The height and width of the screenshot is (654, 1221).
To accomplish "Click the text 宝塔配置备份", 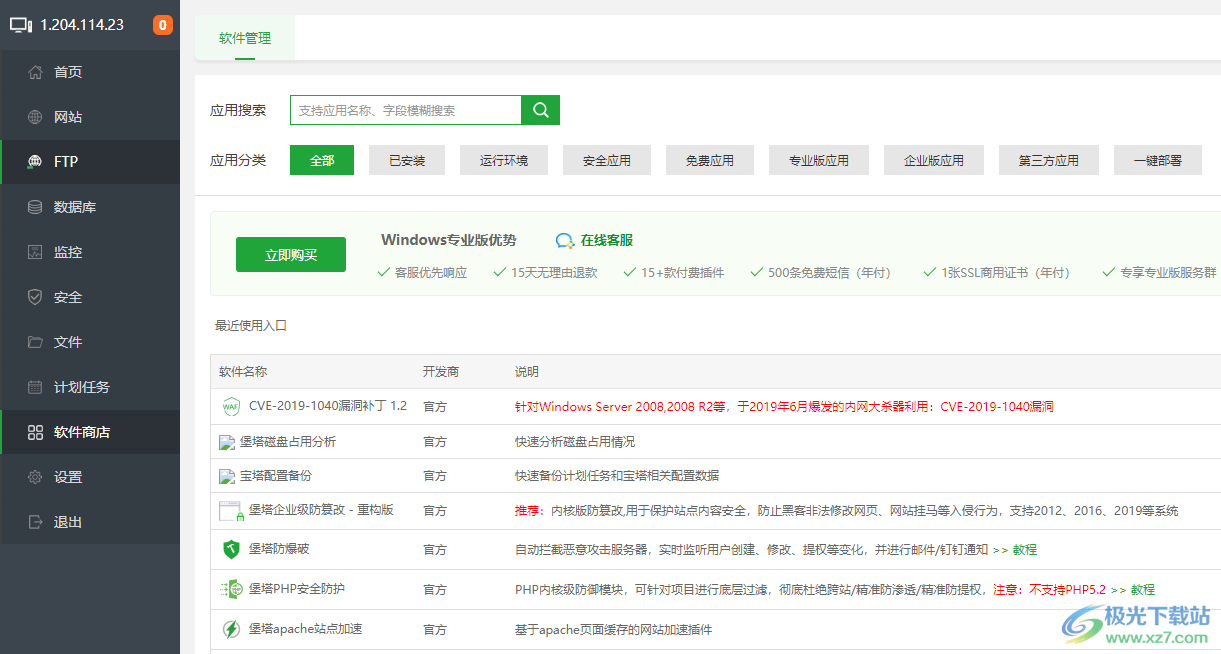I will coord(276,475).
